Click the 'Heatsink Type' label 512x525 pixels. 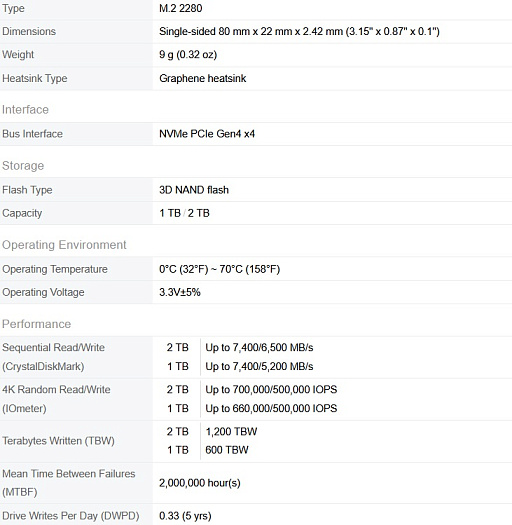[x=35, y=78]
